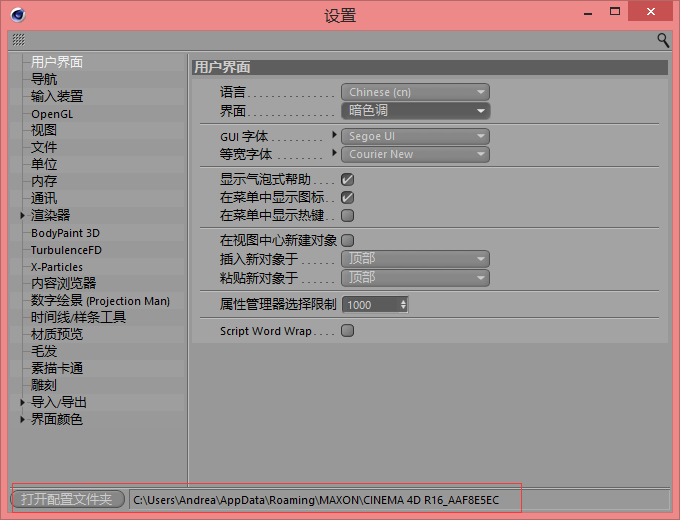Select 材质预览 in the tree

[57, 334]
